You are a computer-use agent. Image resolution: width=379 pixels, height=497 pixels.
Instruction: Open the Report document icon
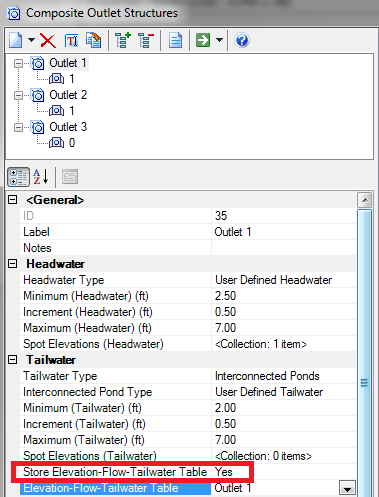(x=175, y=41)
